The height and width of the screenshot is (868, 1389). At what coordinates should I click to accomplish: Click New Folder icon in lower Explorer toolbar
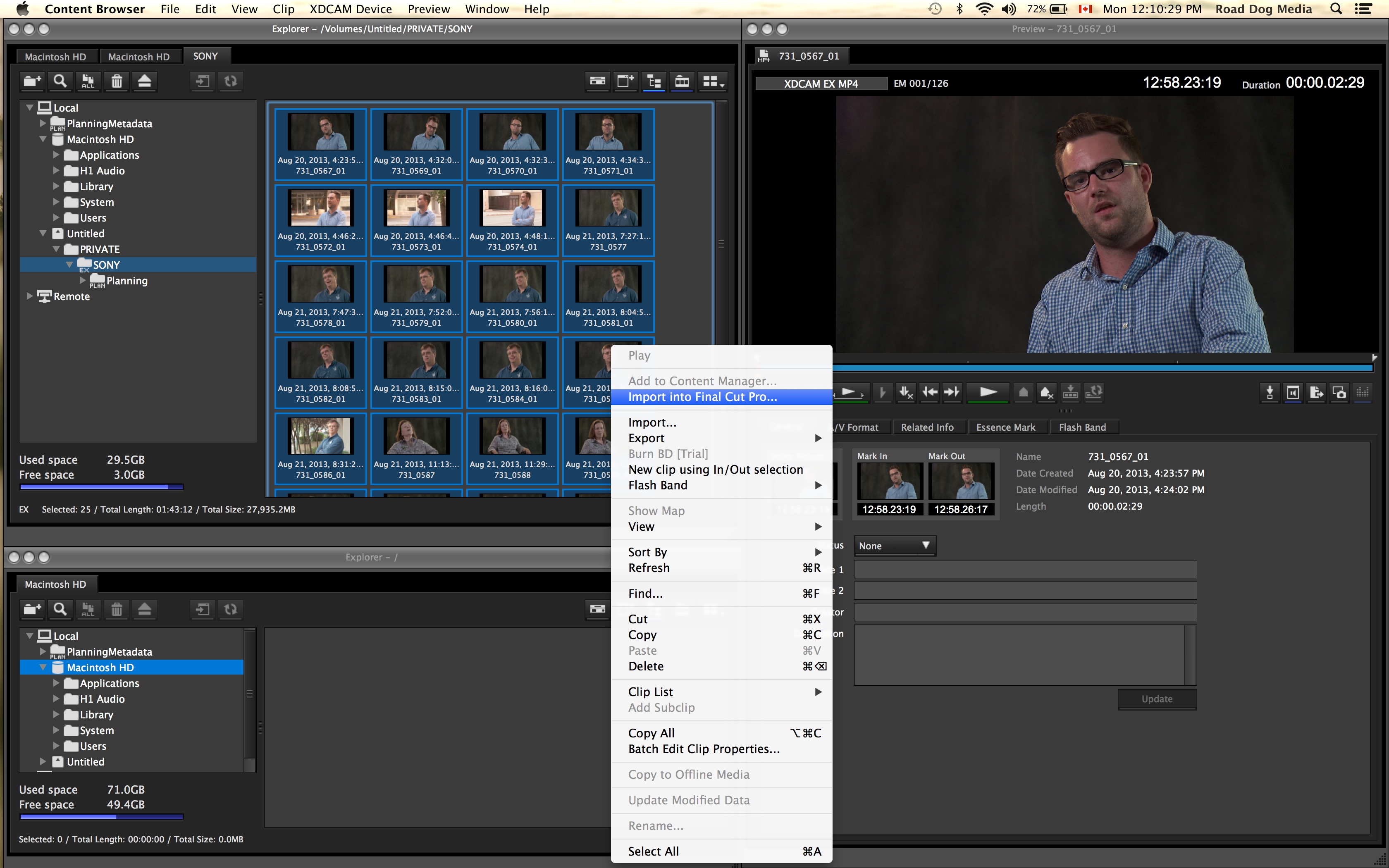click(x=32, y=609)
